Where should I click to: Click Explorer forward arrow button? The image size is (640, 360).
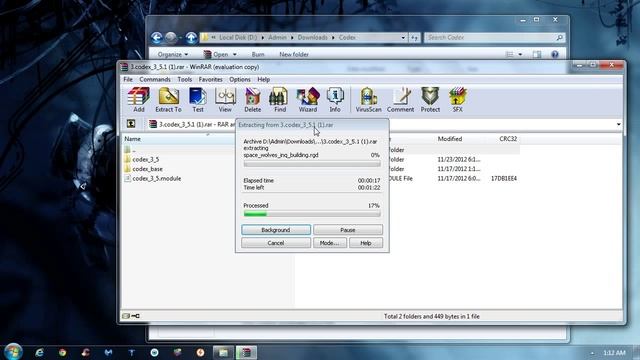tap(171, 38)
